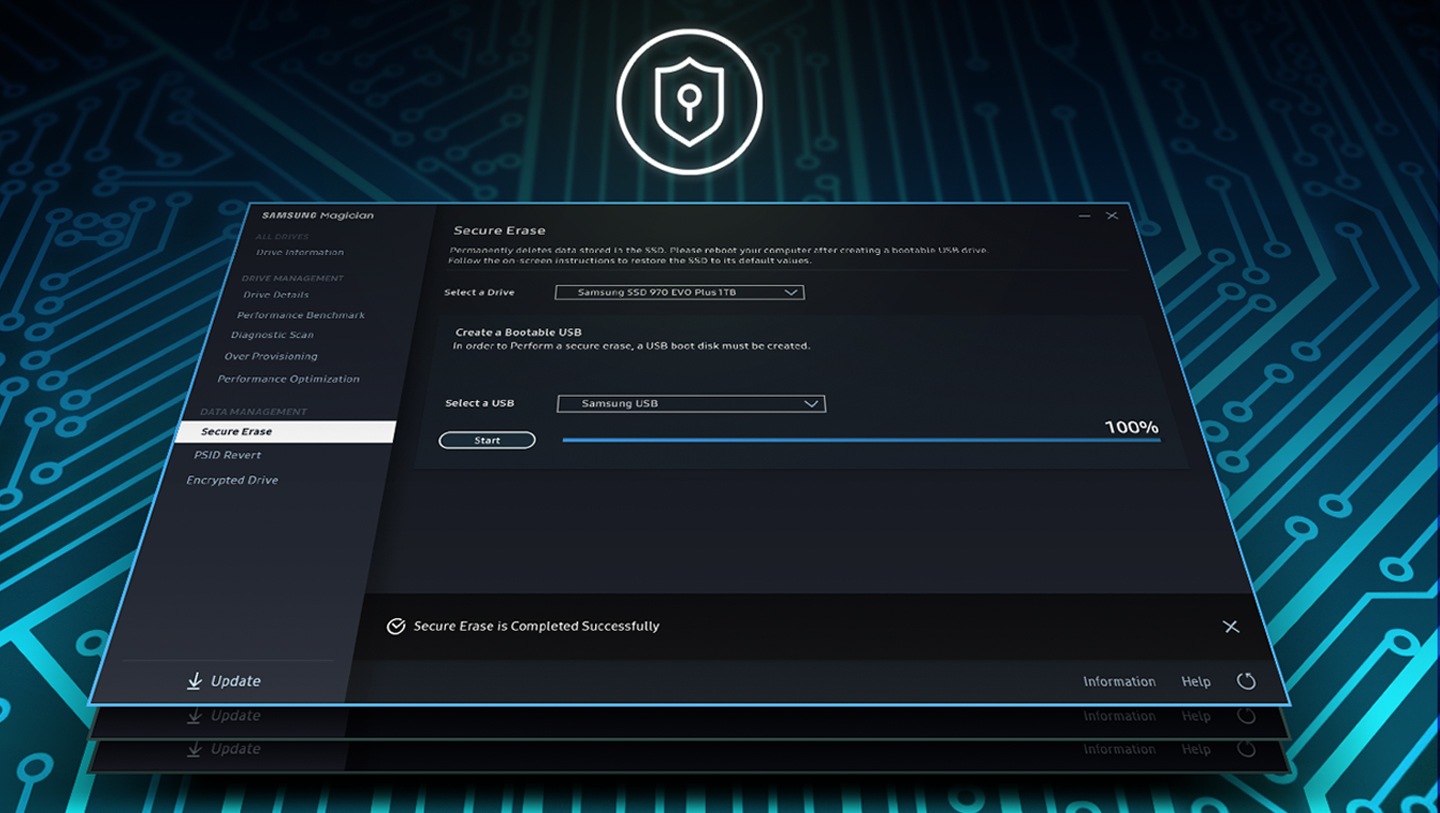Click the shield lock icon above the window
The height and width of the screenshot is (813, 1440).
click(689, 101)
